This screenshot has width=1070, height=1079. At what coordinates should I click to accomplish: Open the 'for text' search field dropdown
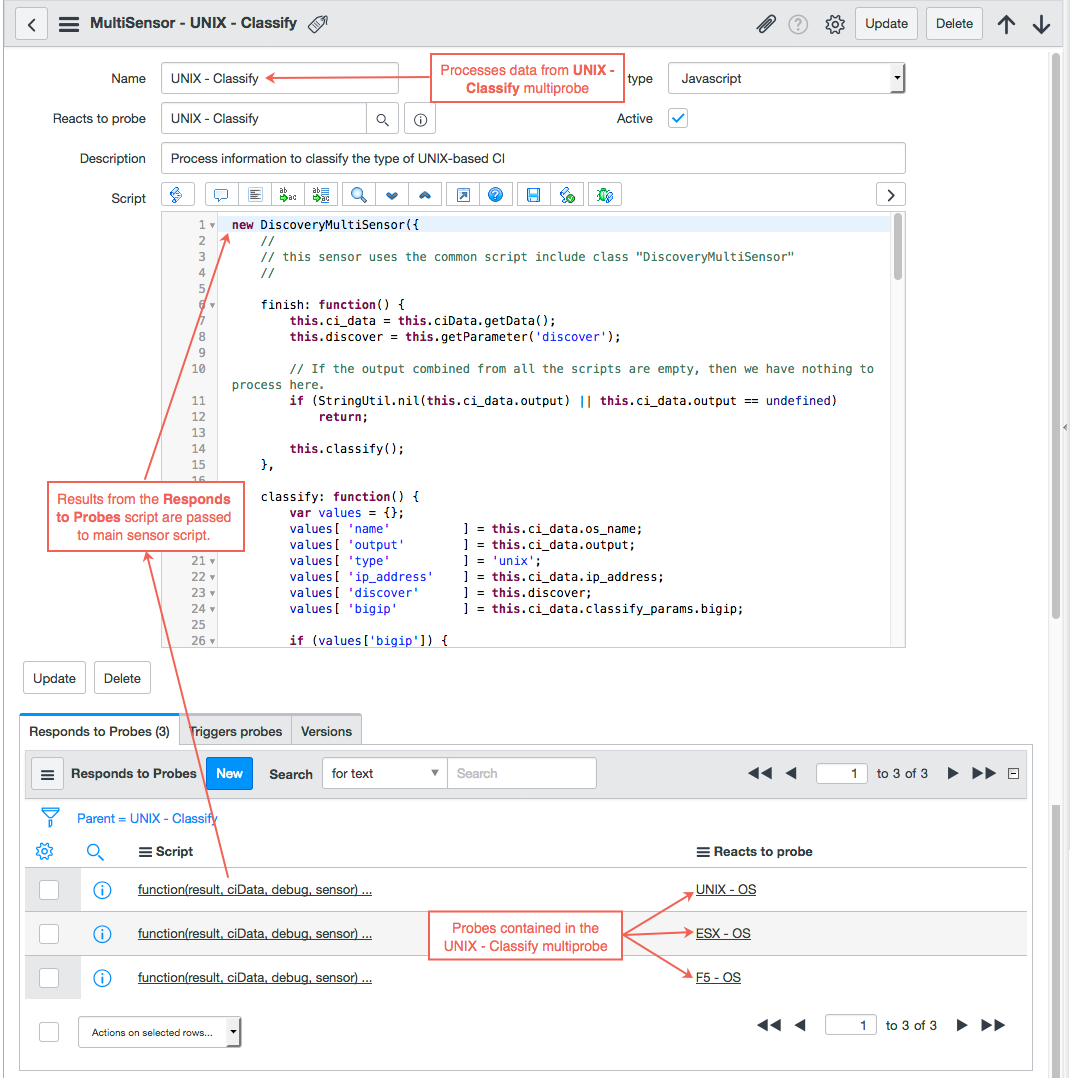385,773
